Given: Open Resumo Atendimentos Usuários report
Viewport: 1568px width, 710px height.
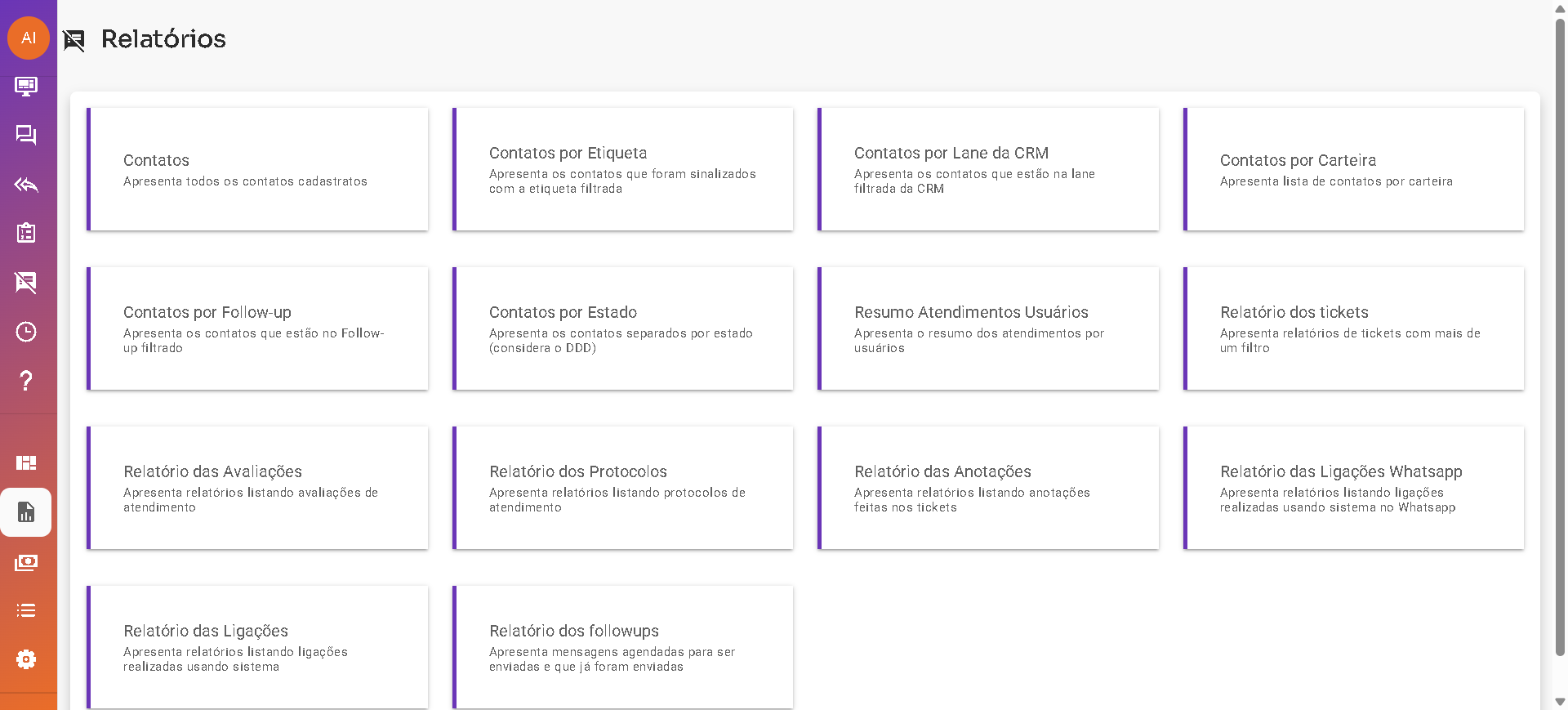Looking at the screenshot, I should coord(988,328).
